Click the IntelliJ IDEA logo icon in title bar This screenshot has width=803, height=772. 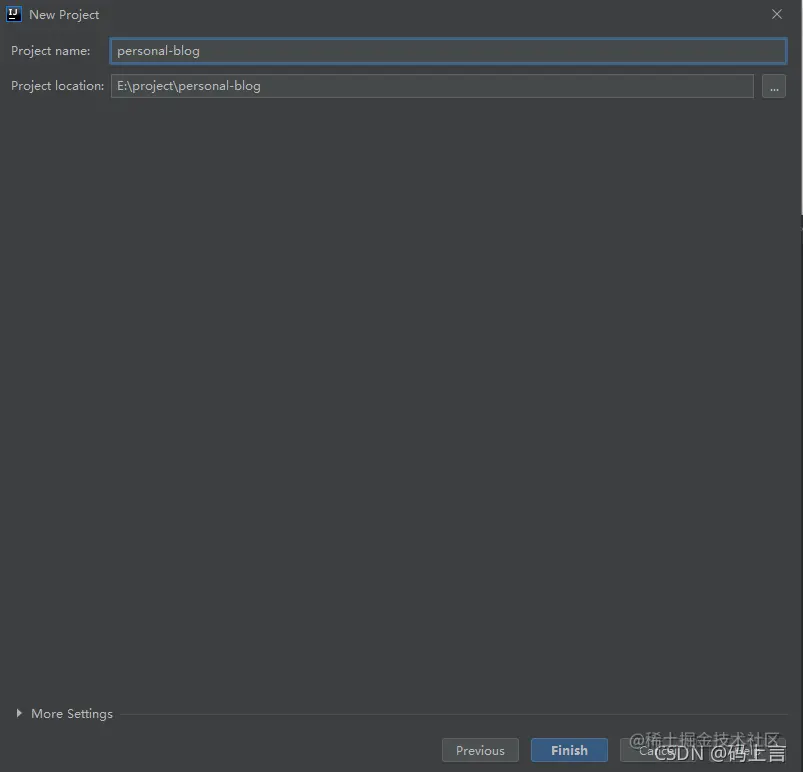(14, 14)
